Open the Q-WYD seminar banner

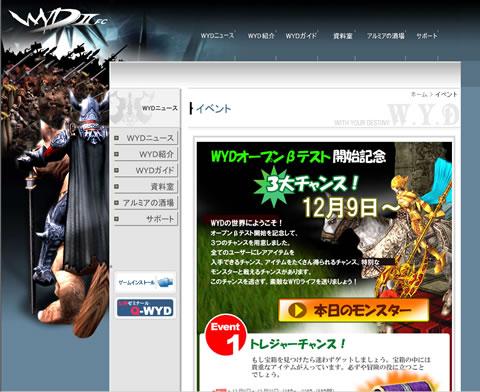point(145,308)
